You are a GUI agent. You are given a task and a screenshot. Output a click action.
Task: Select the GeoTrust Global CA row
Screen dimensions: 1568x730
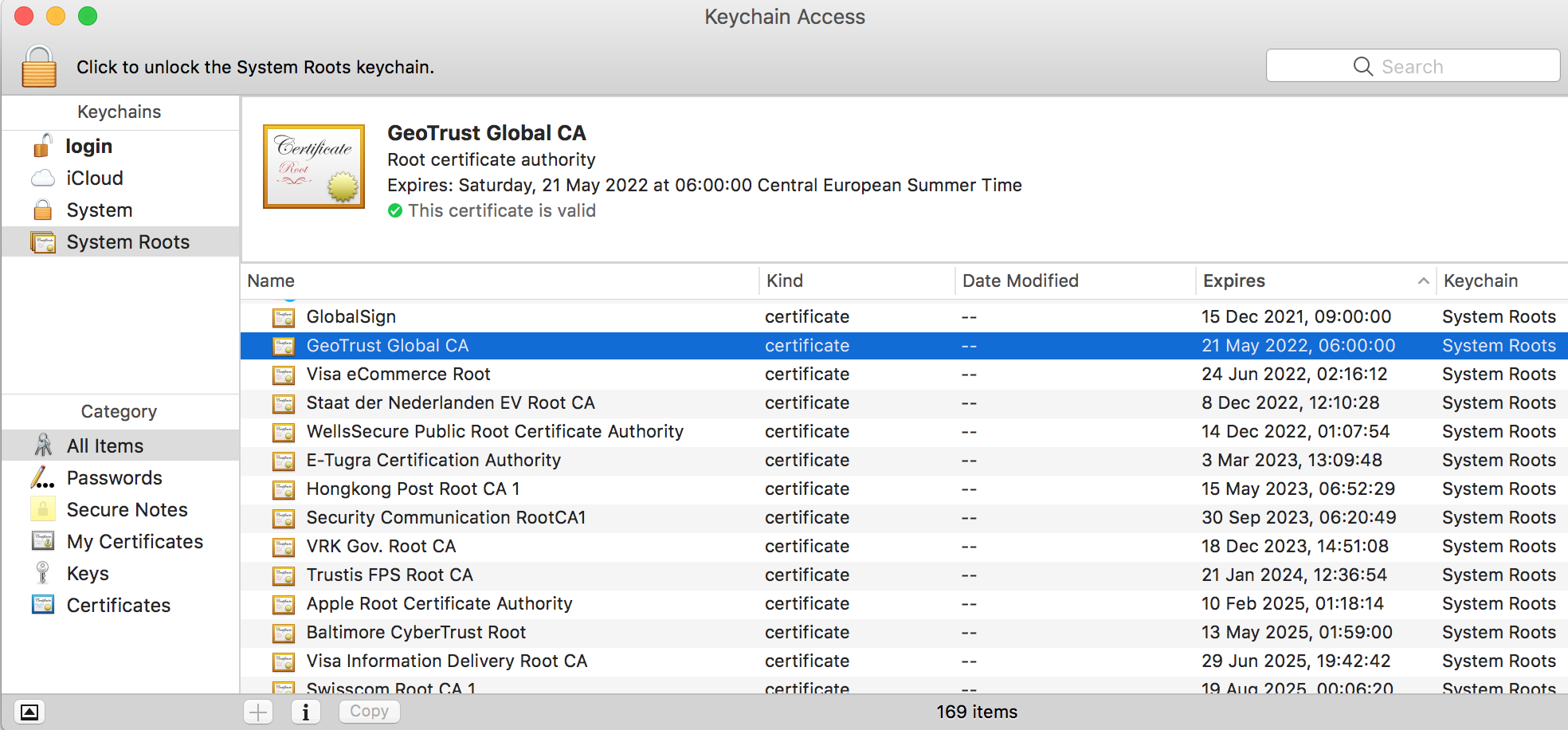(x=904, y=345)
